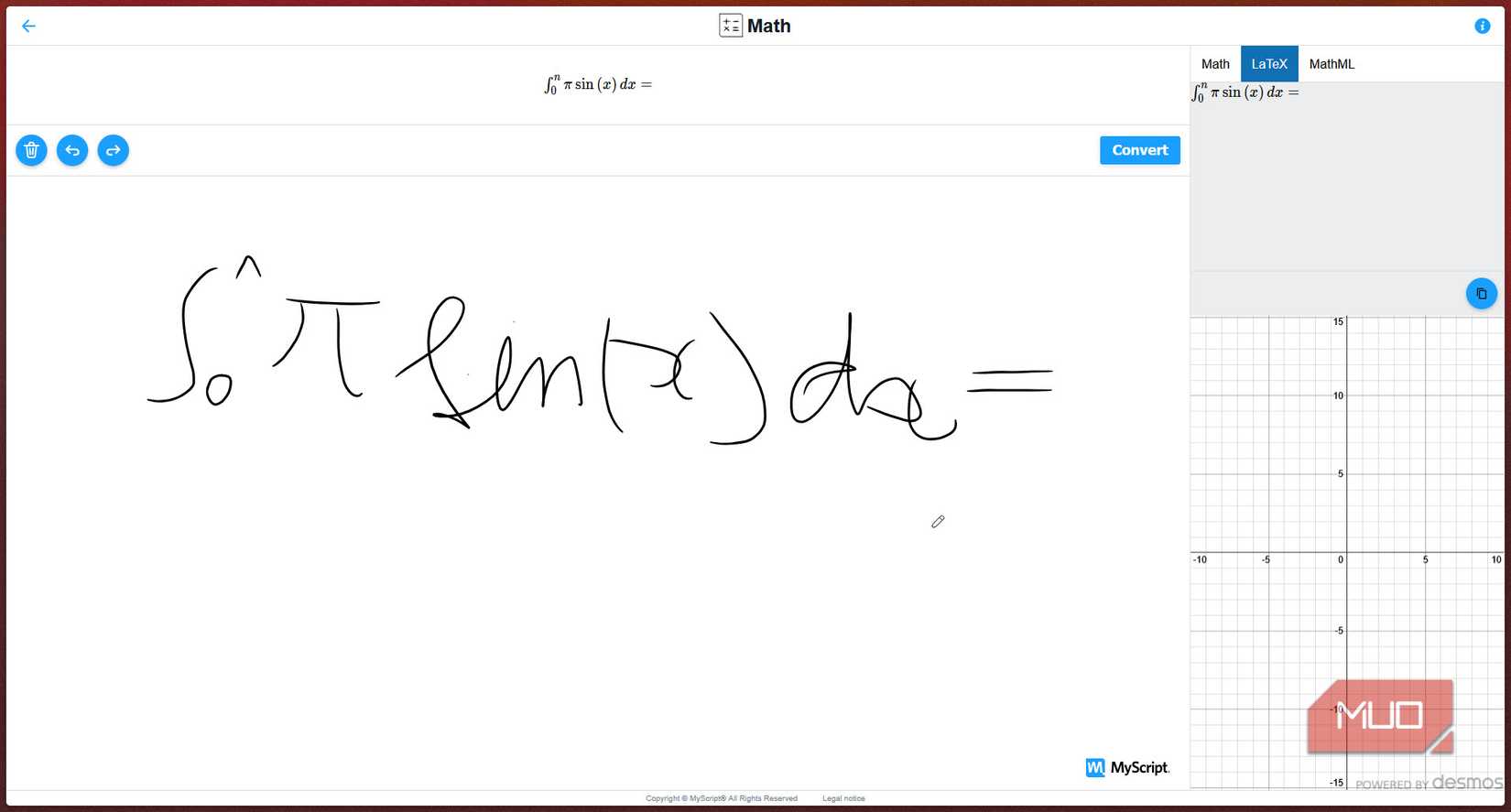Undo the last stroke
The height and width of the screenshot is (812, 1511).
(72, 150)
